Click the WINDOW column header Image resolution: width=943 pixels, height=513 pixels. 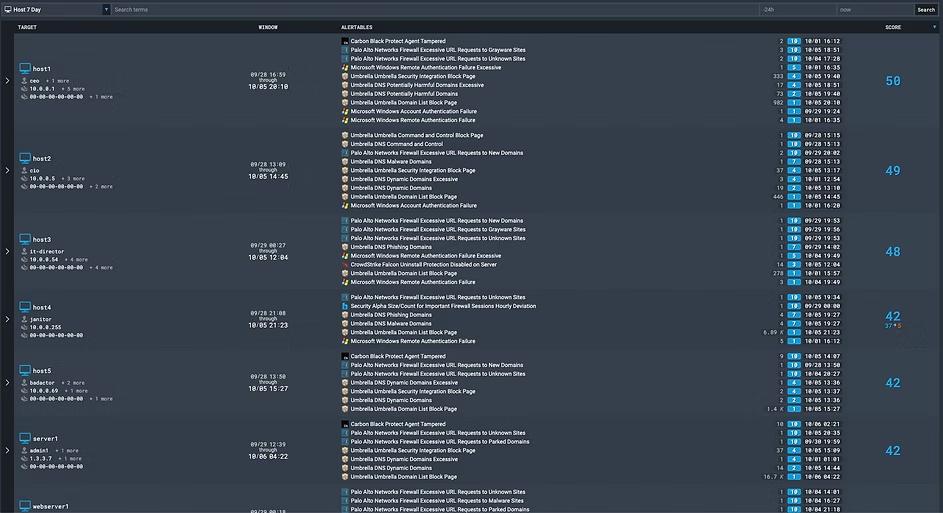coord(268,27)
